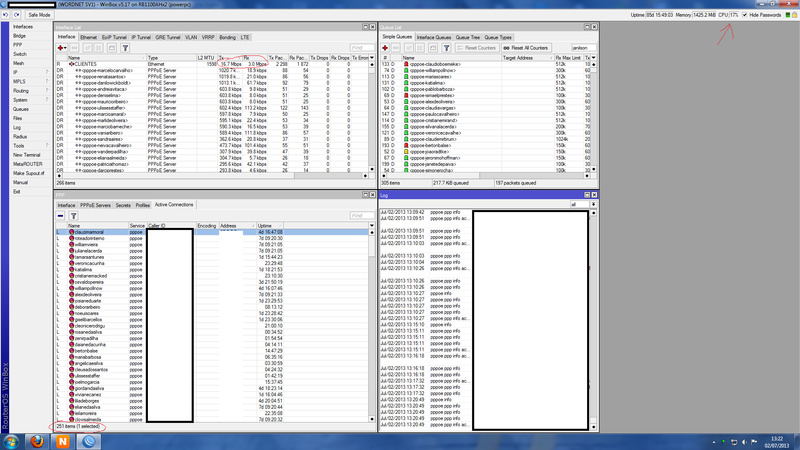The width and height of the screenshot is (800, 450).
Task: Click the Find field in PPP window
Action: [362, 216]
